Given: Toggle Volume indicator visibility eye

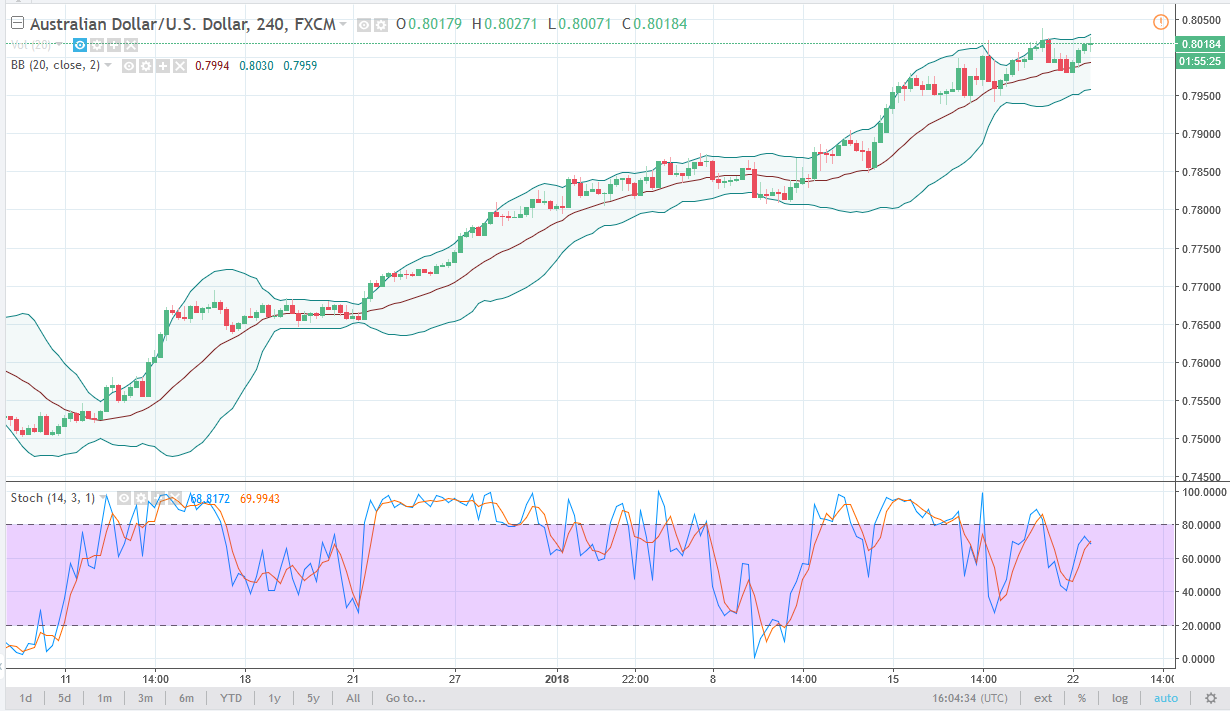Looking at the screenshot, I should [79, 45].
